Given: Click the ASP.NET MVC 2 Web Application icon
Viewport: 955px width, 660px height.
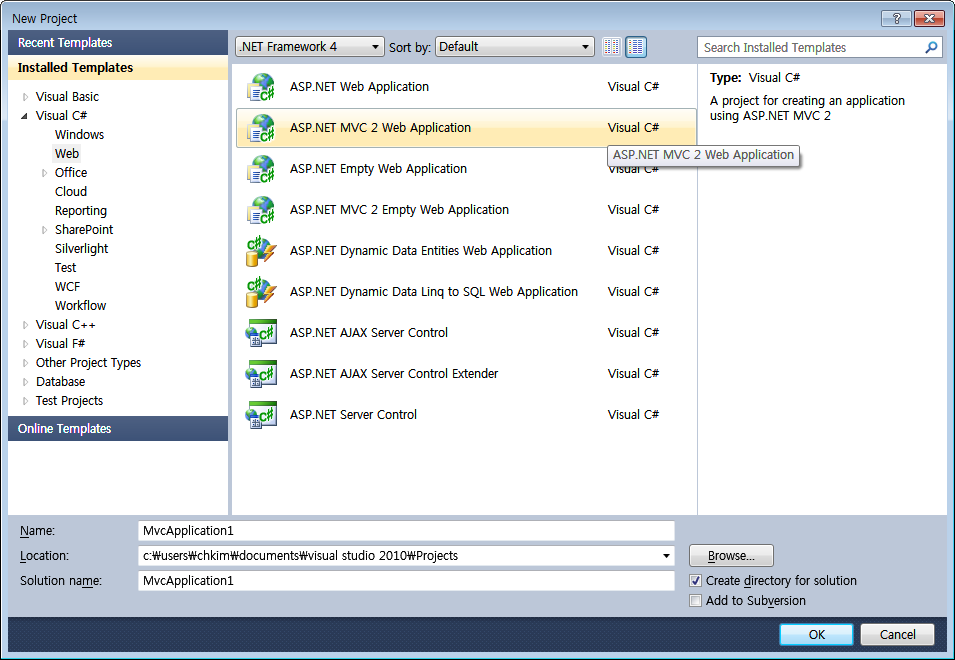Looking at the screenshot, I should 261,128.
